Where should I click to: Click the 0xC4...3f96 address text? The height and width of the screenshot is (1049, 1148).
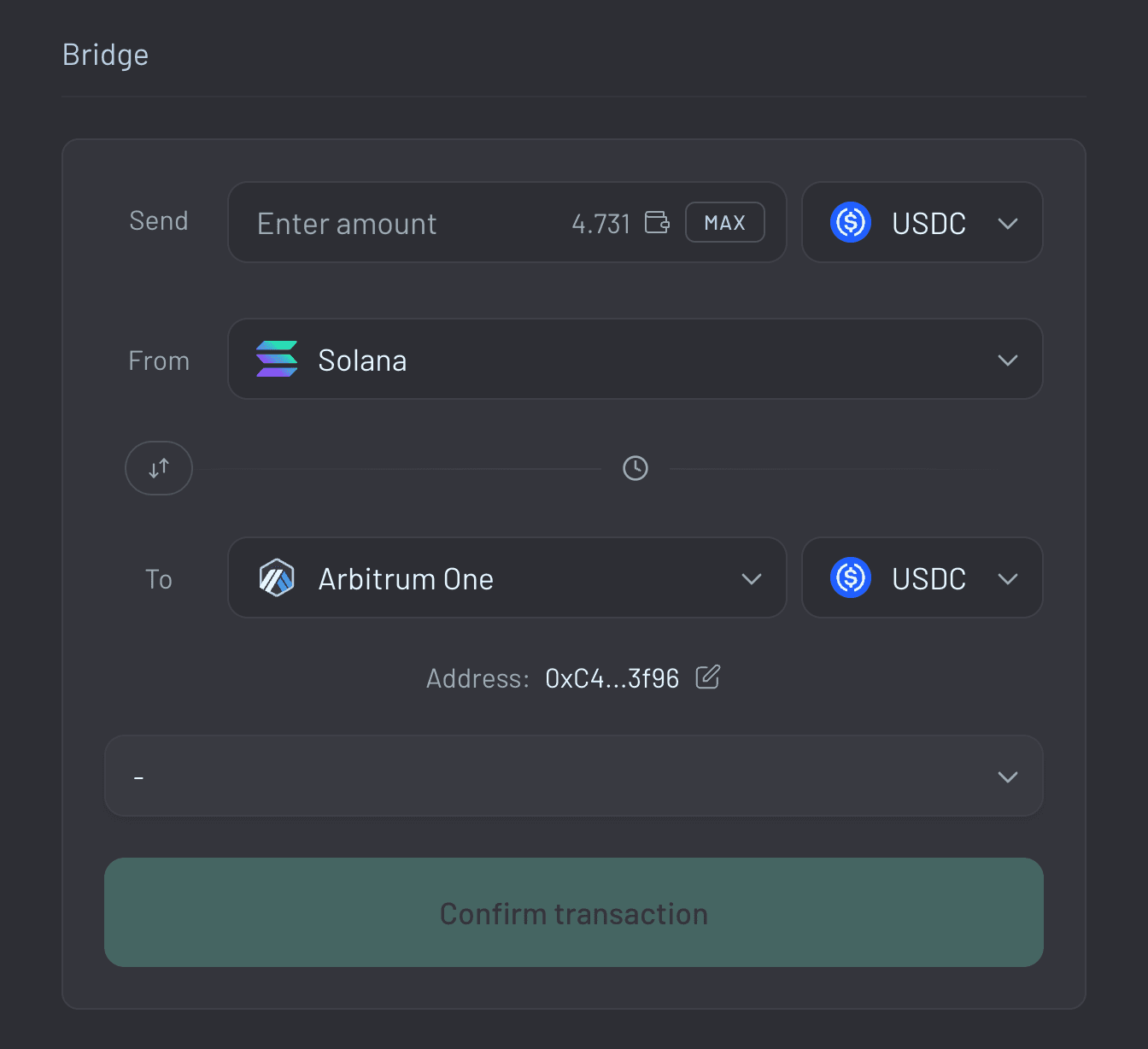[612, 677]
